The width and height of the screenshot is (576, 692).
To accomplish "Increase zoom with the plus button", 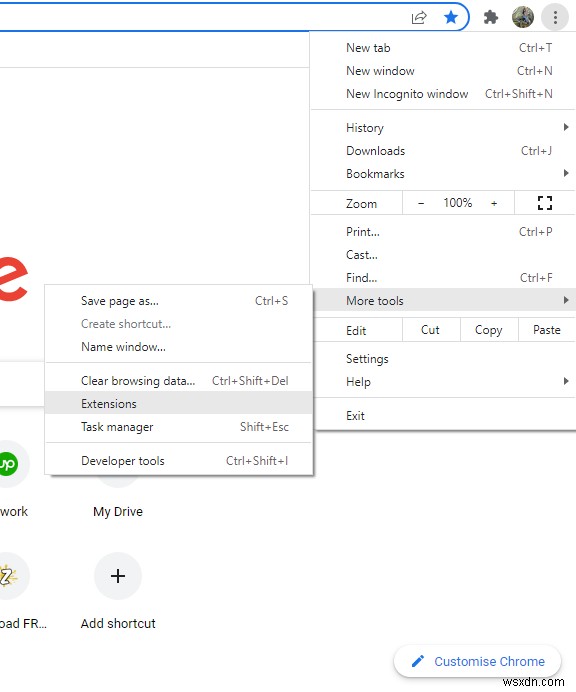I will (494, 203).
